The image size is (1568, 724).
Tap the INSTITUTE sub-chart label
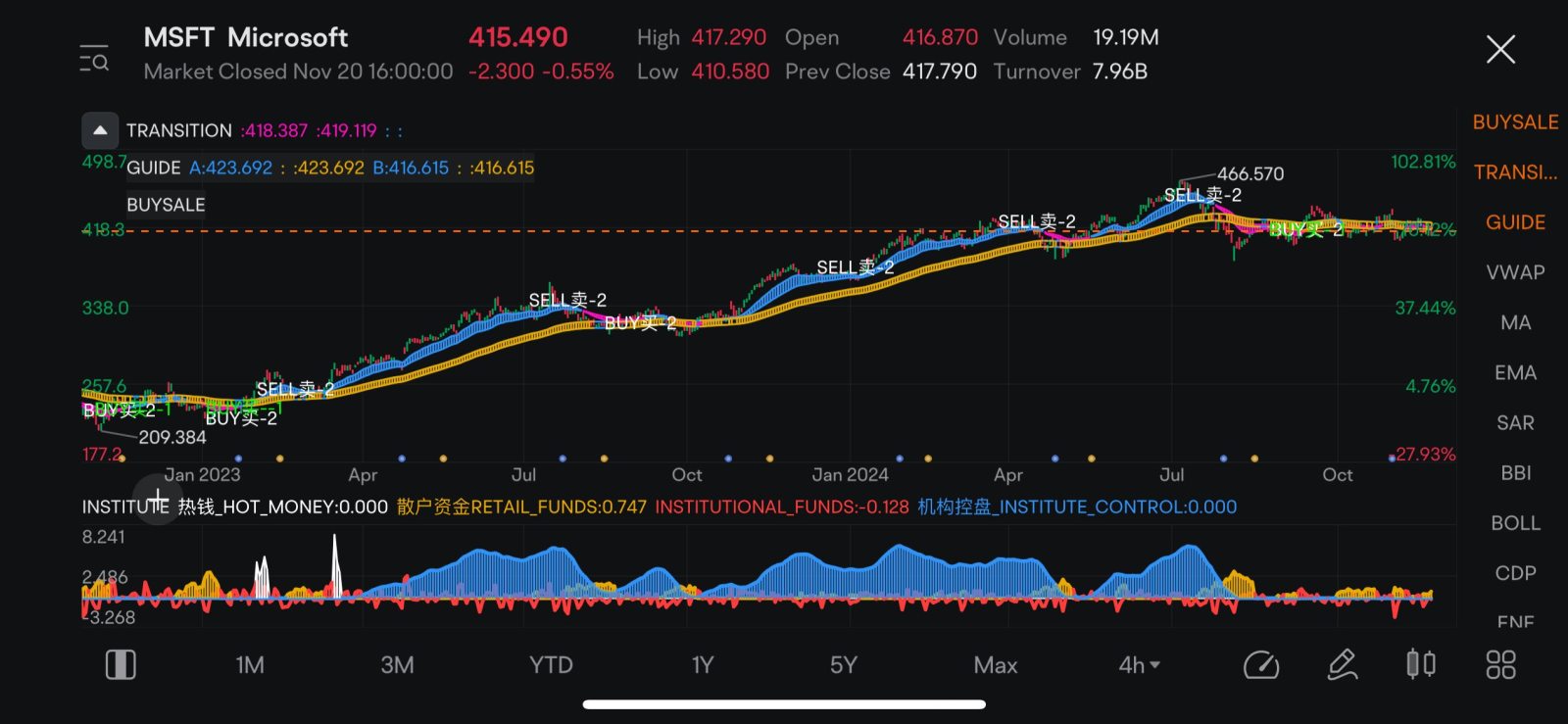tap(125, 507)
